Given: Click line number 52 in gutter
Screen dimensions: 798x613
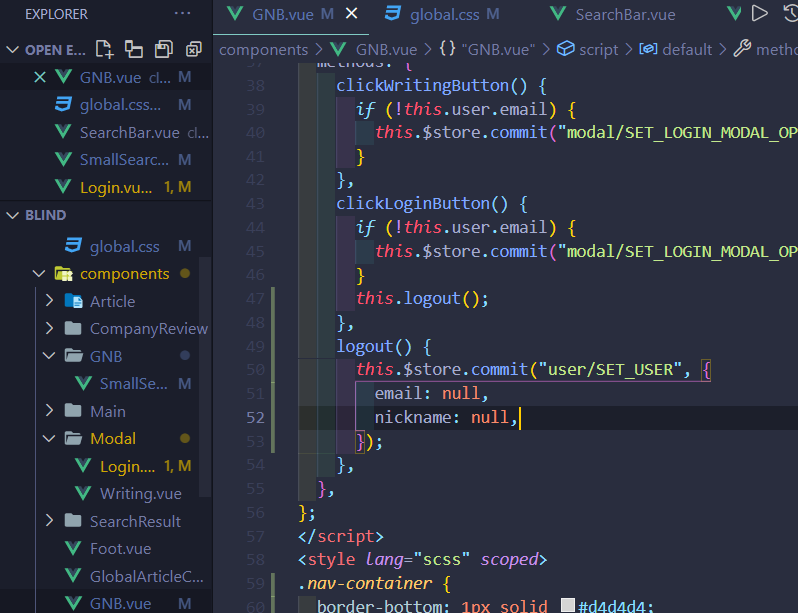Looking at the screenshot, I should point(255,417).
